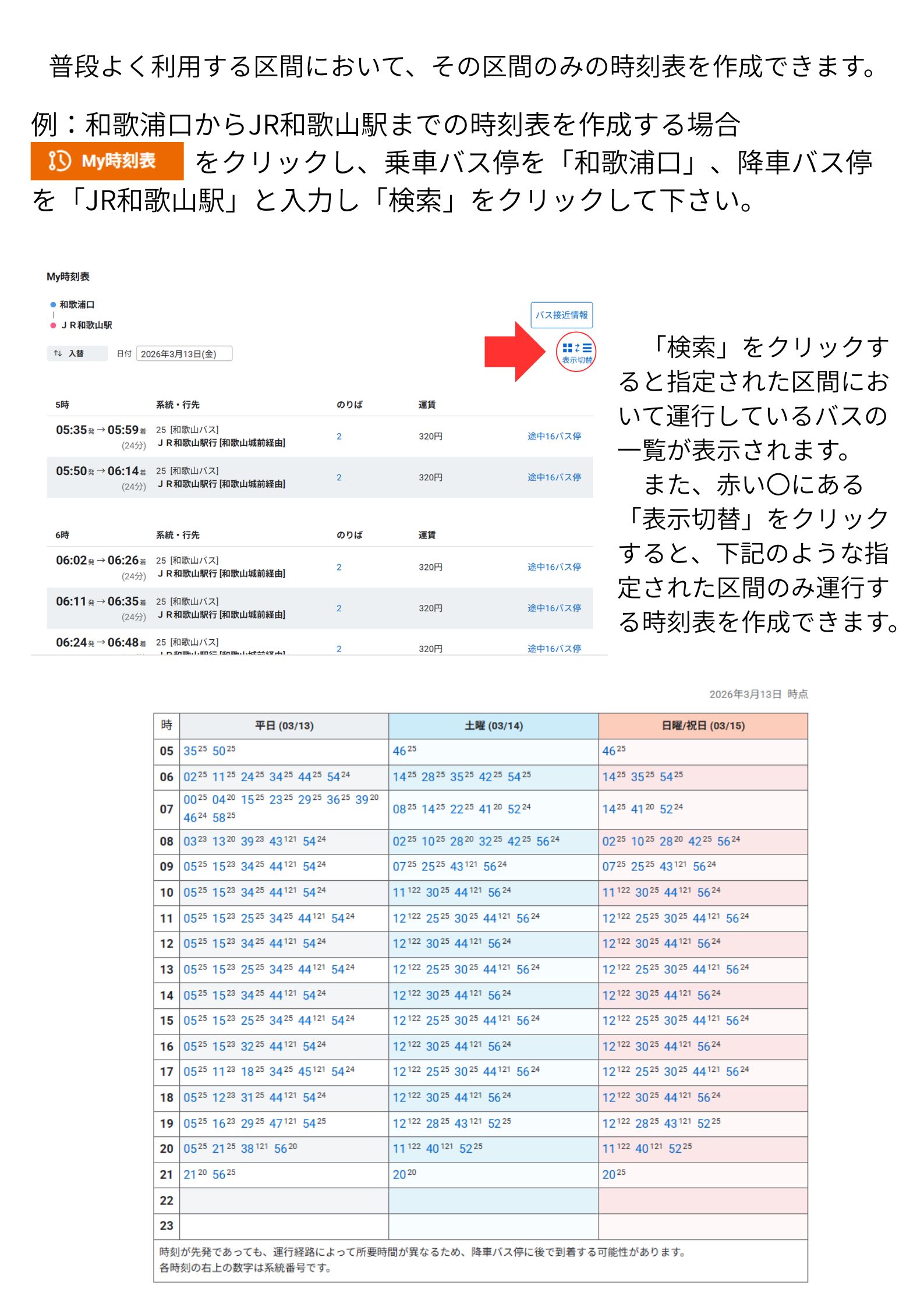This screenshot has width=924, height=1307.
Task: Open the date field showing 2026年3月13日(金)
Action: pos(184,354)
